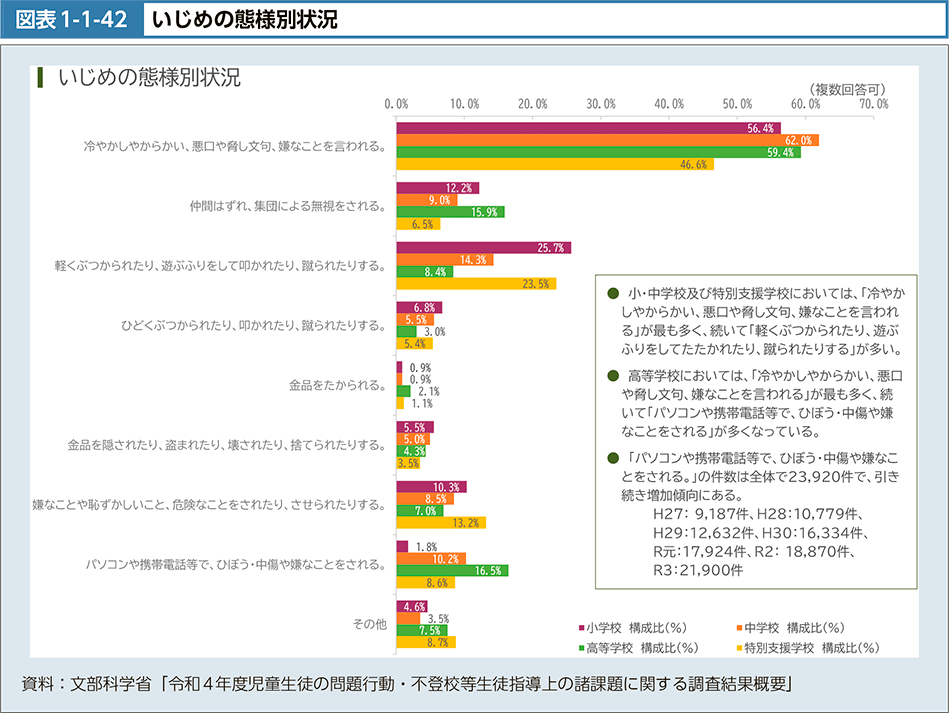Click the yellow bar labeled 13.2%
Image resolution: width=949 pixels, height=713 pixels.
click(x=440, y=522)
